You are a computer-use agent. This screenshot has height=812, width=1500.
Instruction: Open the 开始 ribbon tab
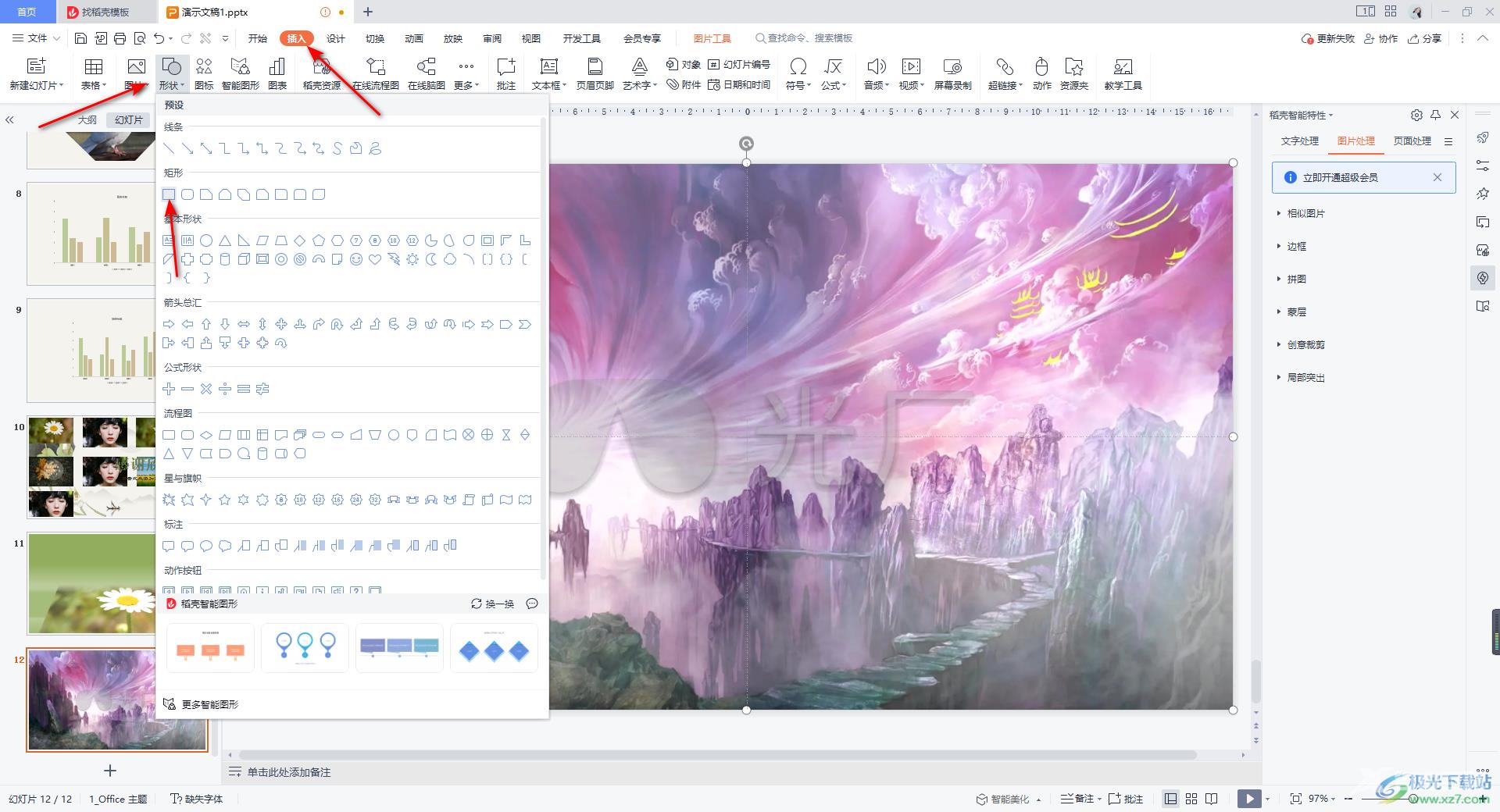(x=258, y=38)
